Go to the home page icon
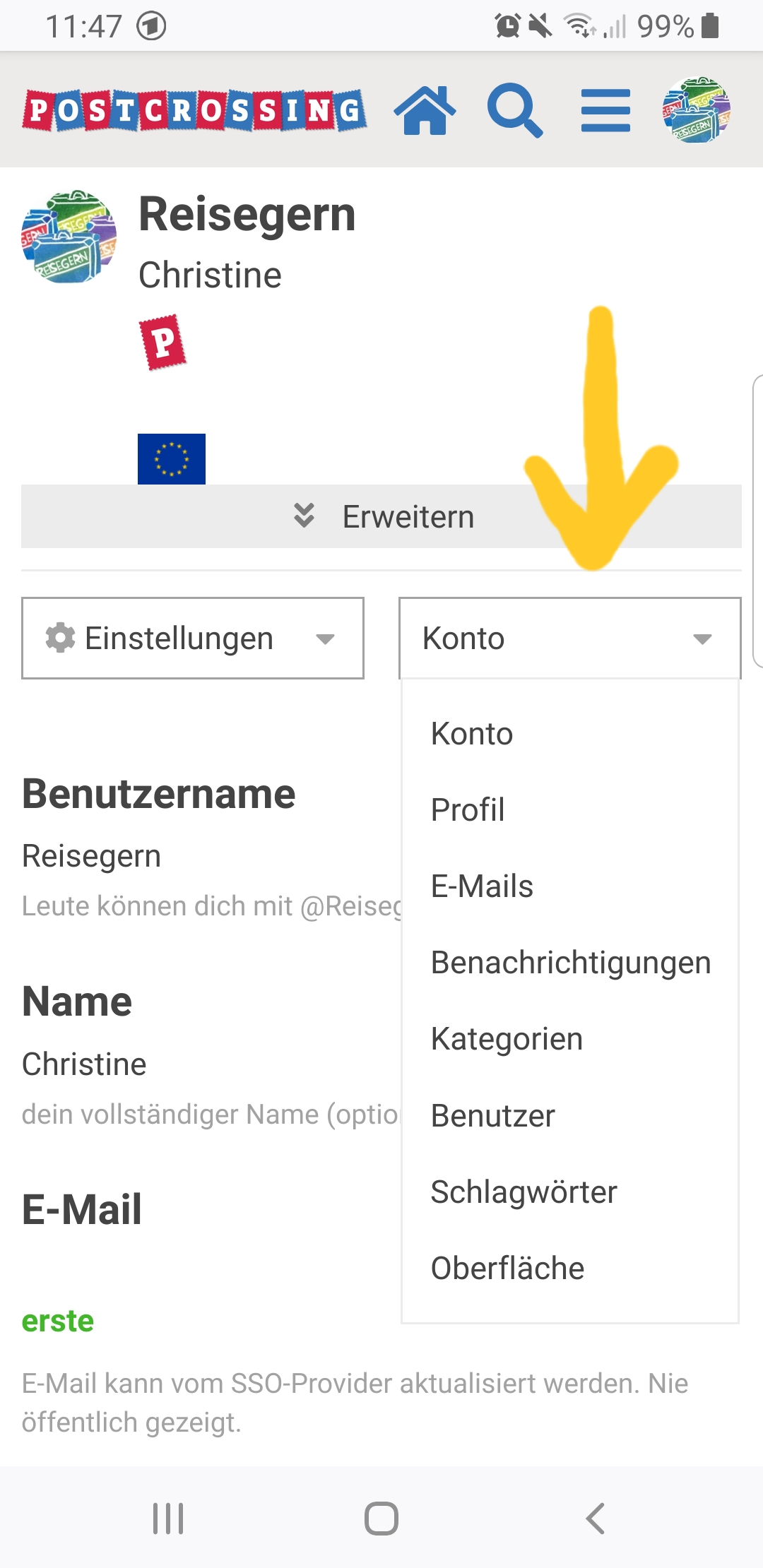 tap(425, 110)
